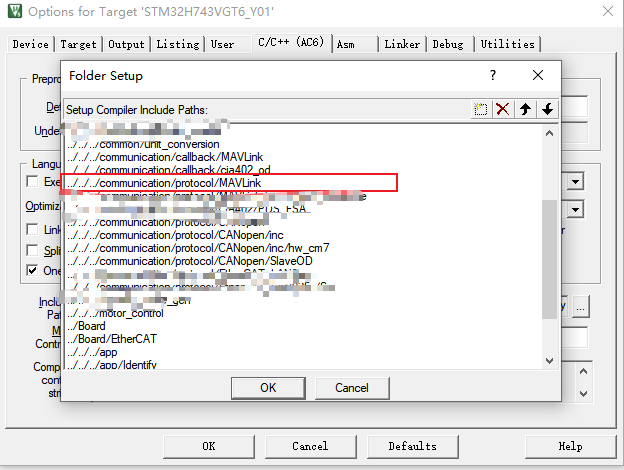624x470 pixels.
Task: Select the ../../../app/Identify path entry
Action: point(112,365)
